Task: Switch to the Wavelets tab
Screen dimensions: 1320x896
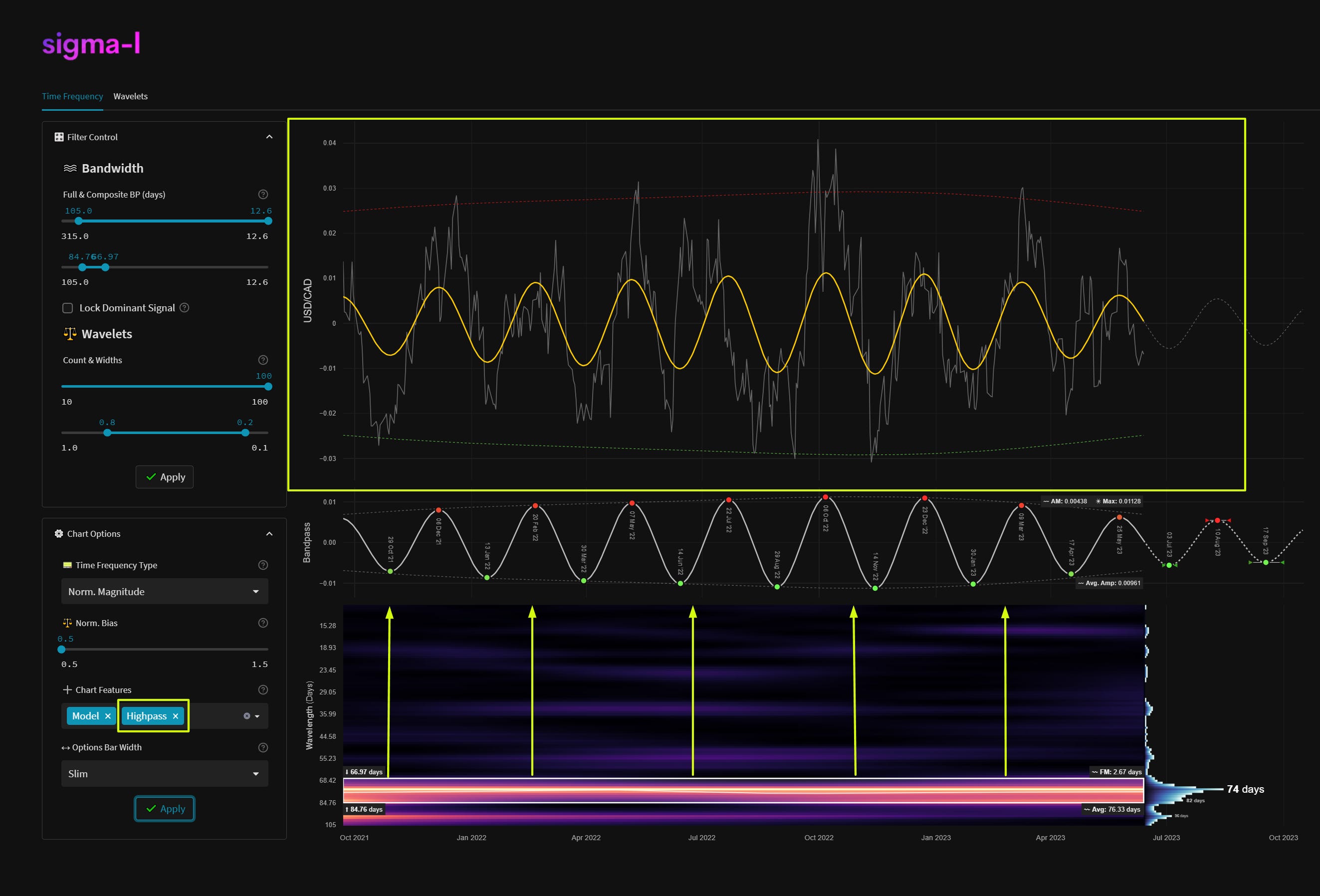Action: pyautogui.click(x=131, y=96)
